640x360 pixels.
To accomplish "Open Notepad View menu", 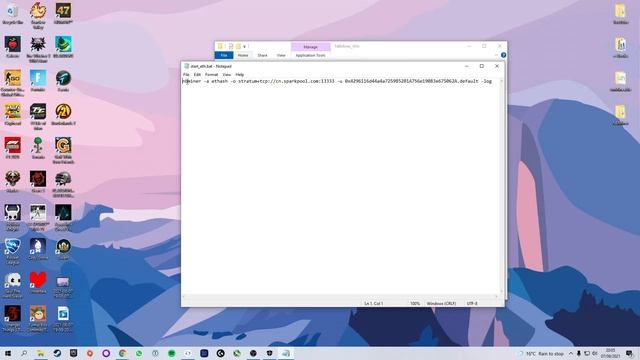I will pos(227,75).
